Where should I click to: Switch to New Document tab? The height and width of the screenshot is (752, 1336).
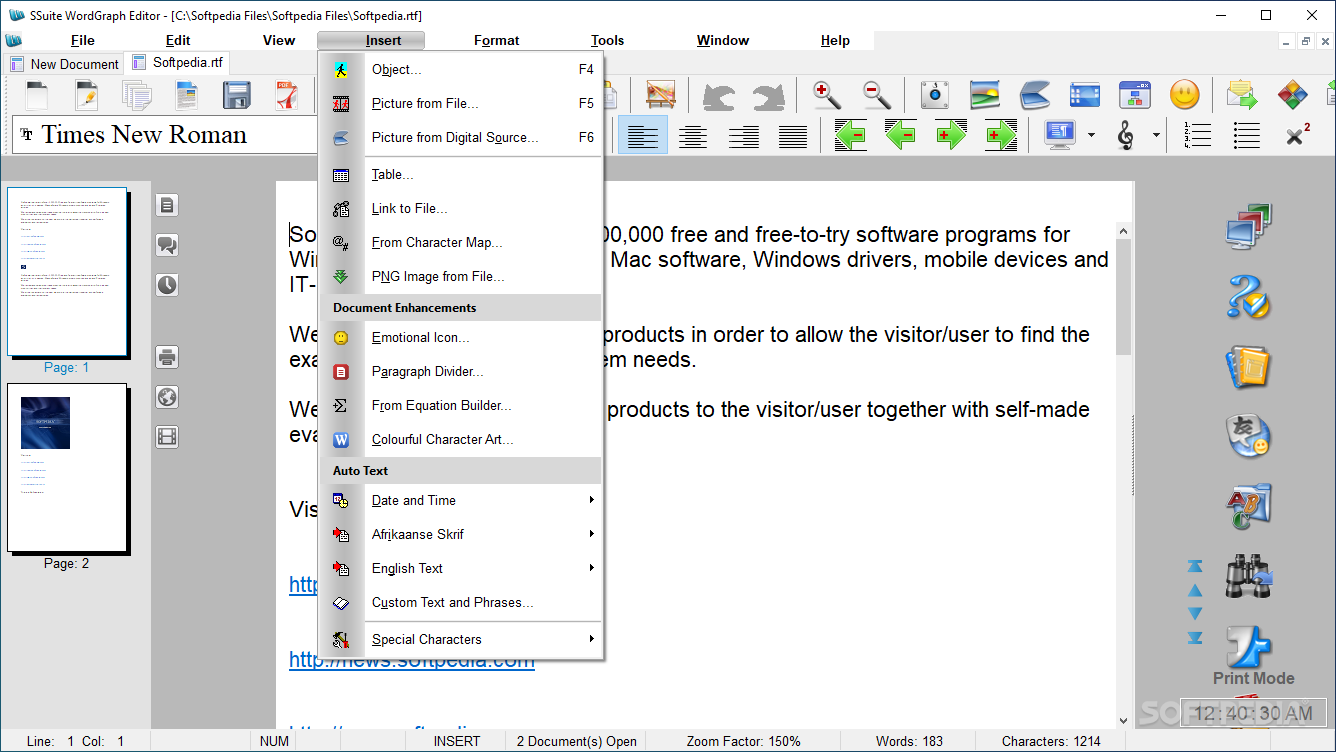pos(64,64)
